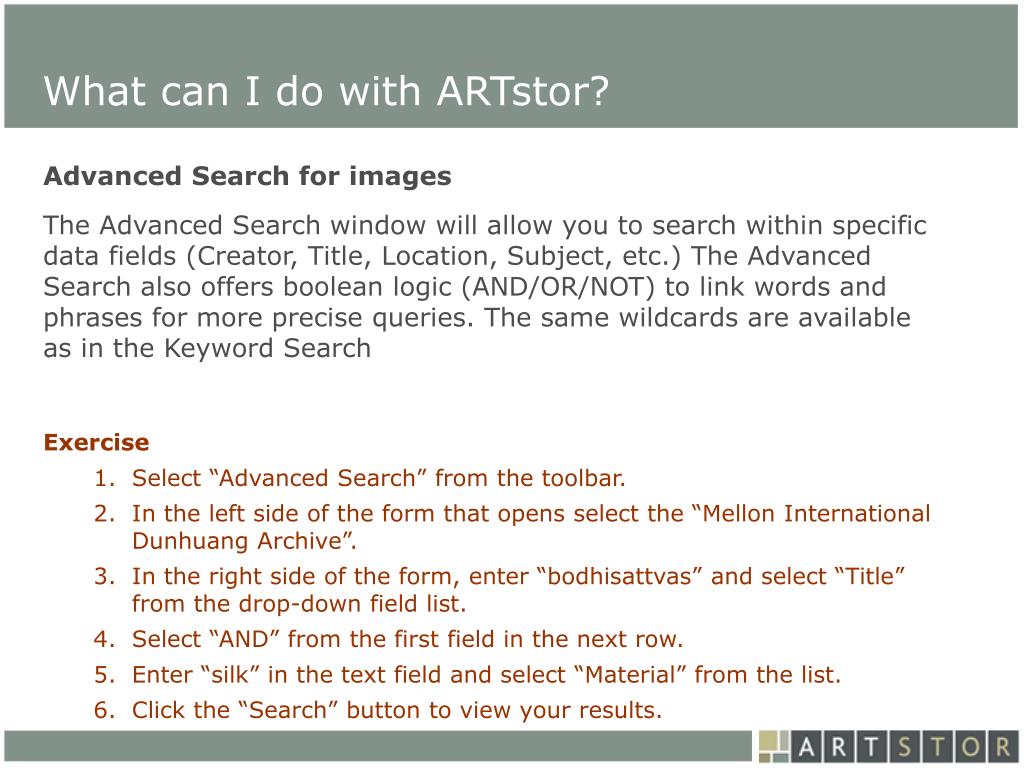Click the gray footer bar
The image size is (1024, 768).
point(377,746)
